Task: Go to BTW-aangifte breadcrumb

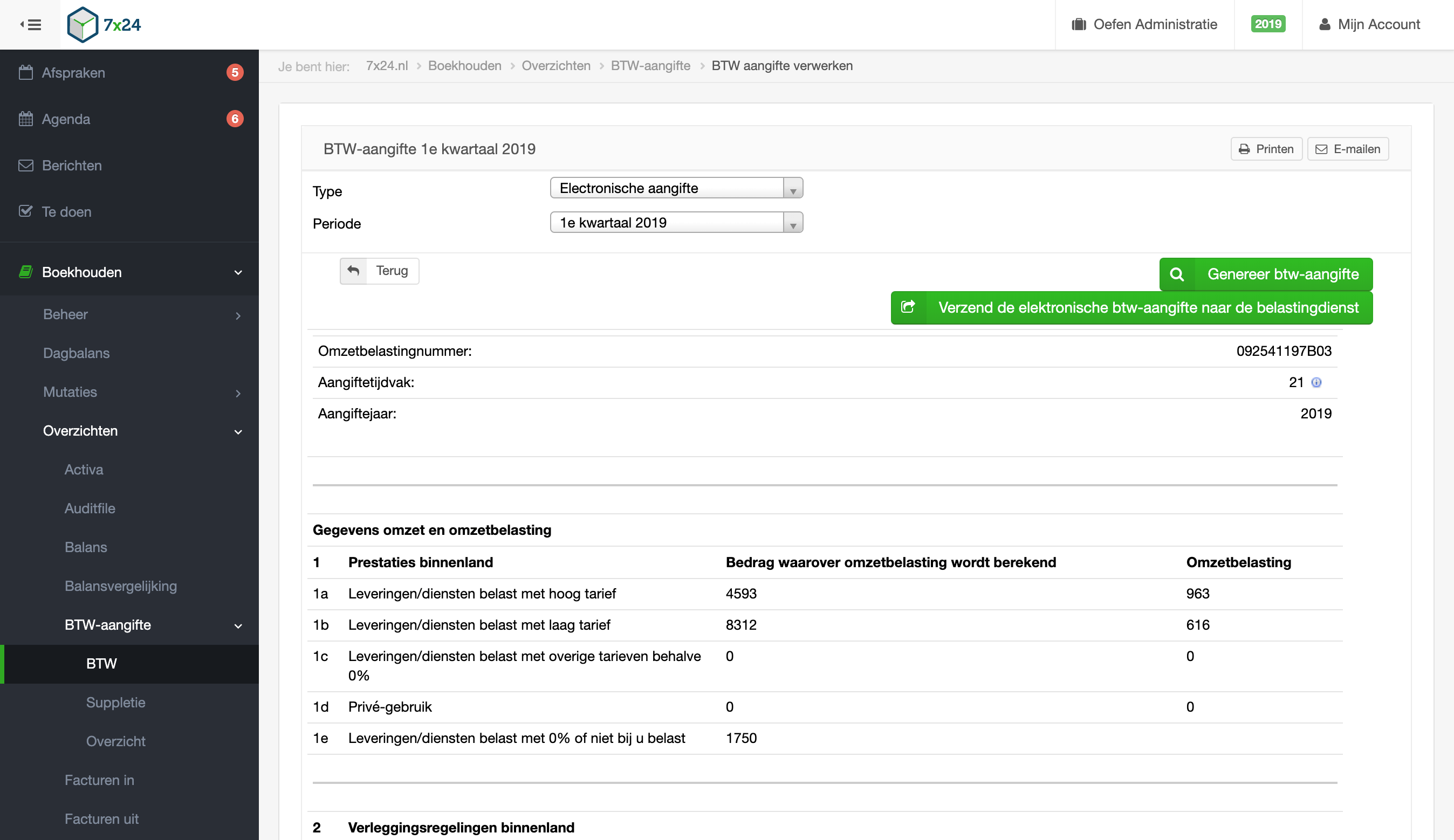Action: tap(650, 66)
